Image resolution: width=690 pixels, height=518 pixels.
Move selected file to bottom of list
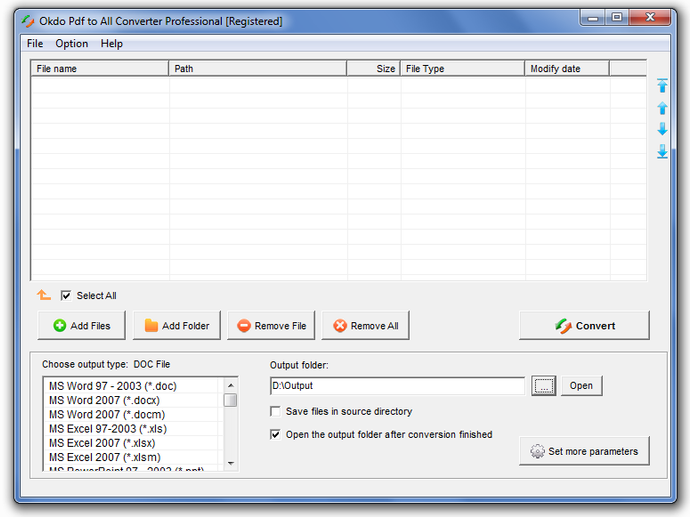click(x=662, y=151)
